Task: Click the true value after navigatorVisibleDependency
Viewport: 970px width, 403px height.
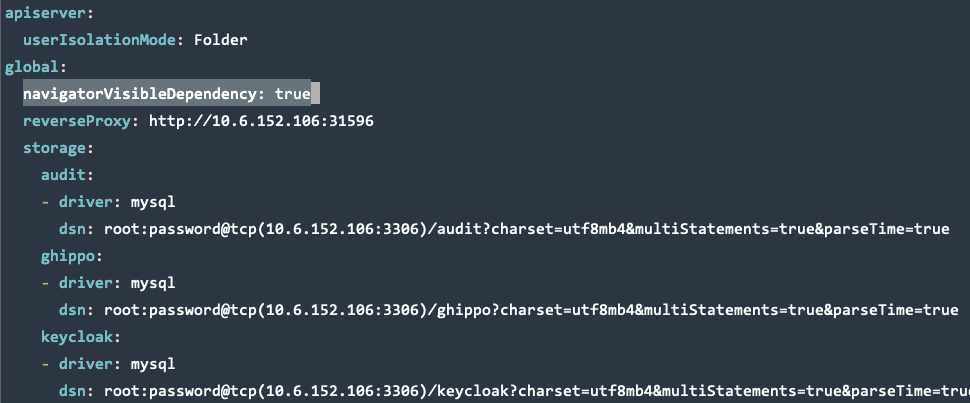Action: point(293,94)
